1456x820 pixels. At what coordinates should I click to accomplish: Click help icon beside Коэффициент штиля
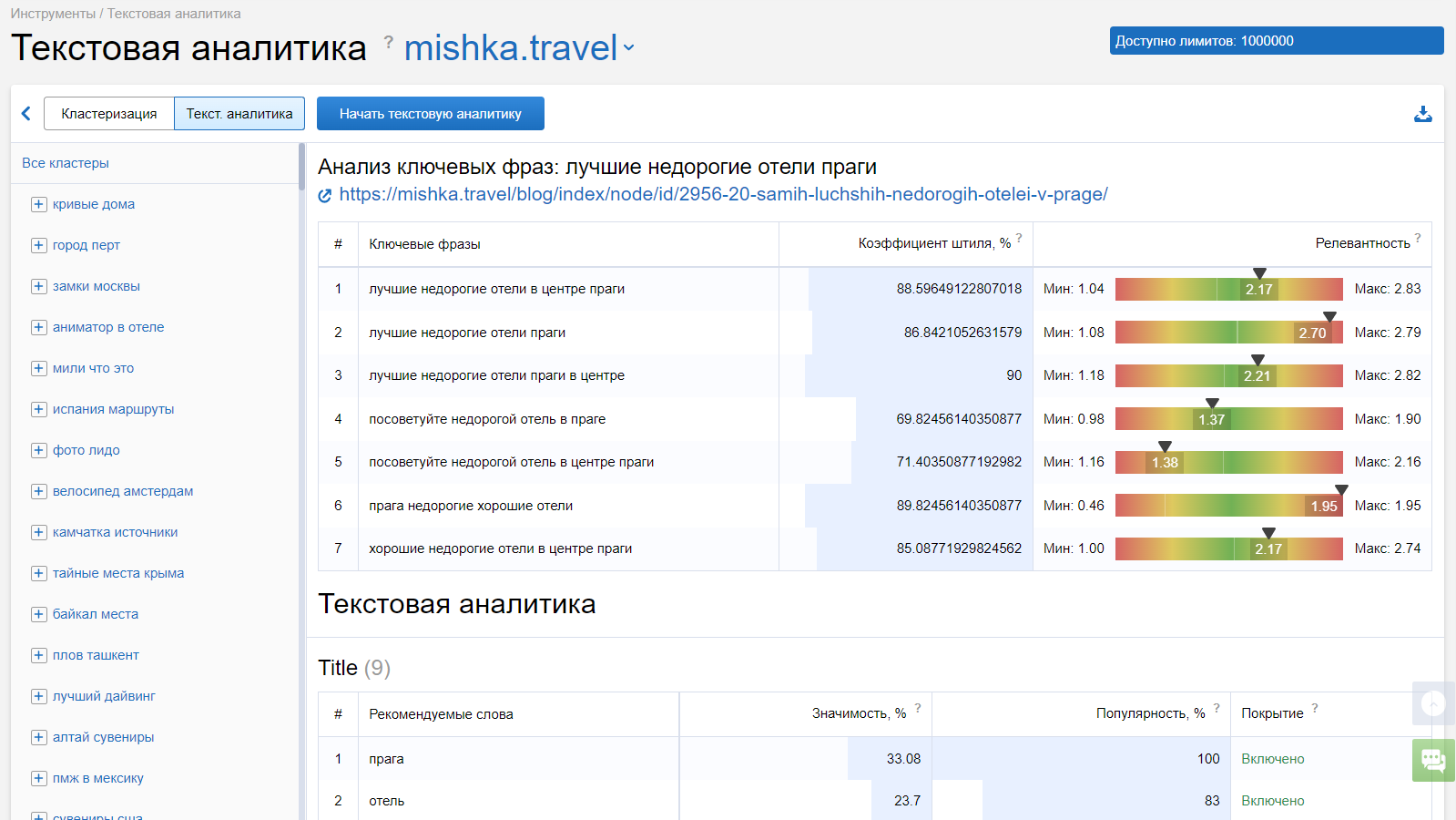click(x=1019, y=238)
